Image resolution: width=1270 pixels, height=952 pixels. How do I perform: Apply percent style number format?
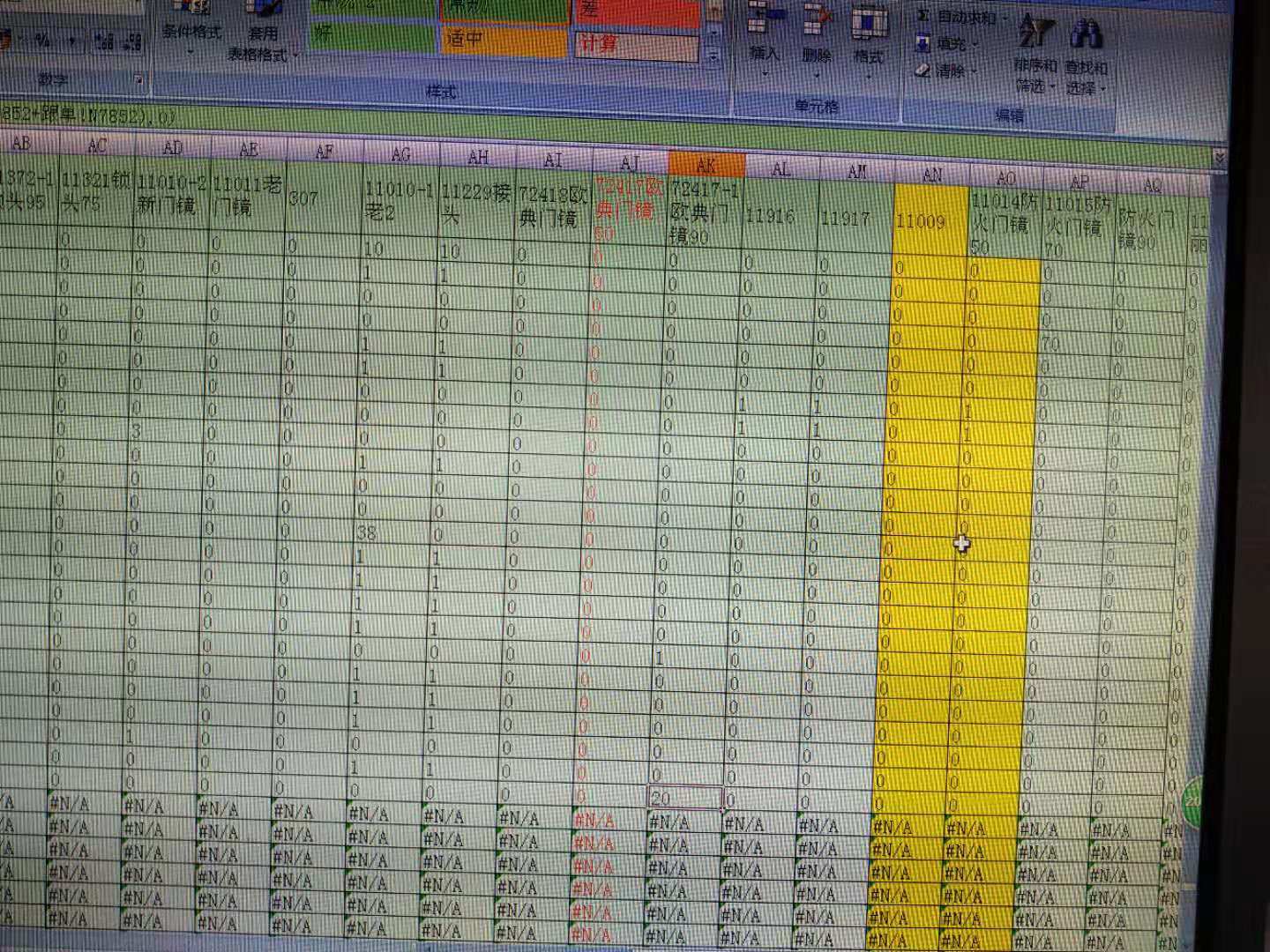click(x=42, y=40)
